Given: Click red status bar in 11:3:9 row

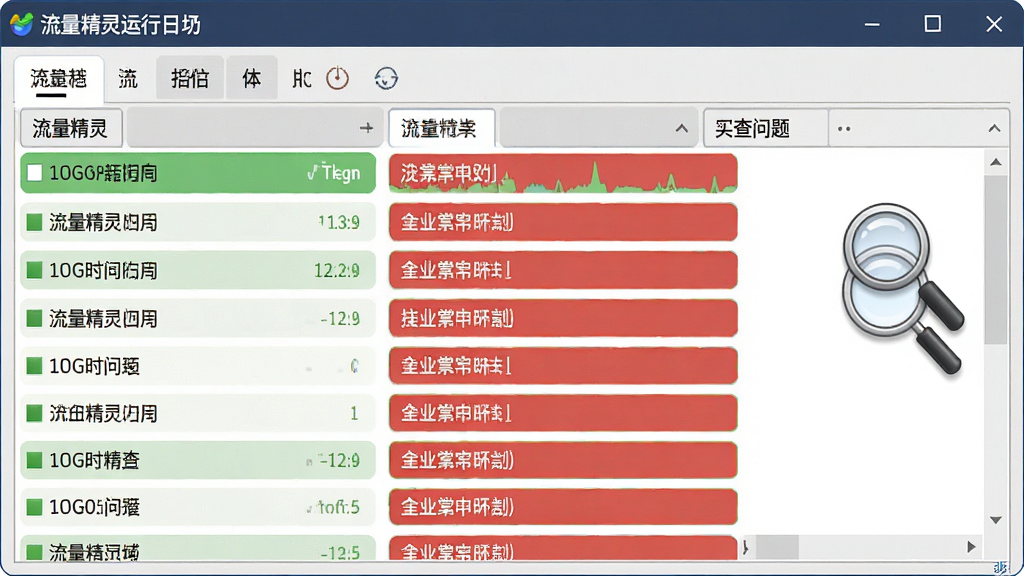Looking at the screenshot, I should pyautogui.click(x=563, y=222).
